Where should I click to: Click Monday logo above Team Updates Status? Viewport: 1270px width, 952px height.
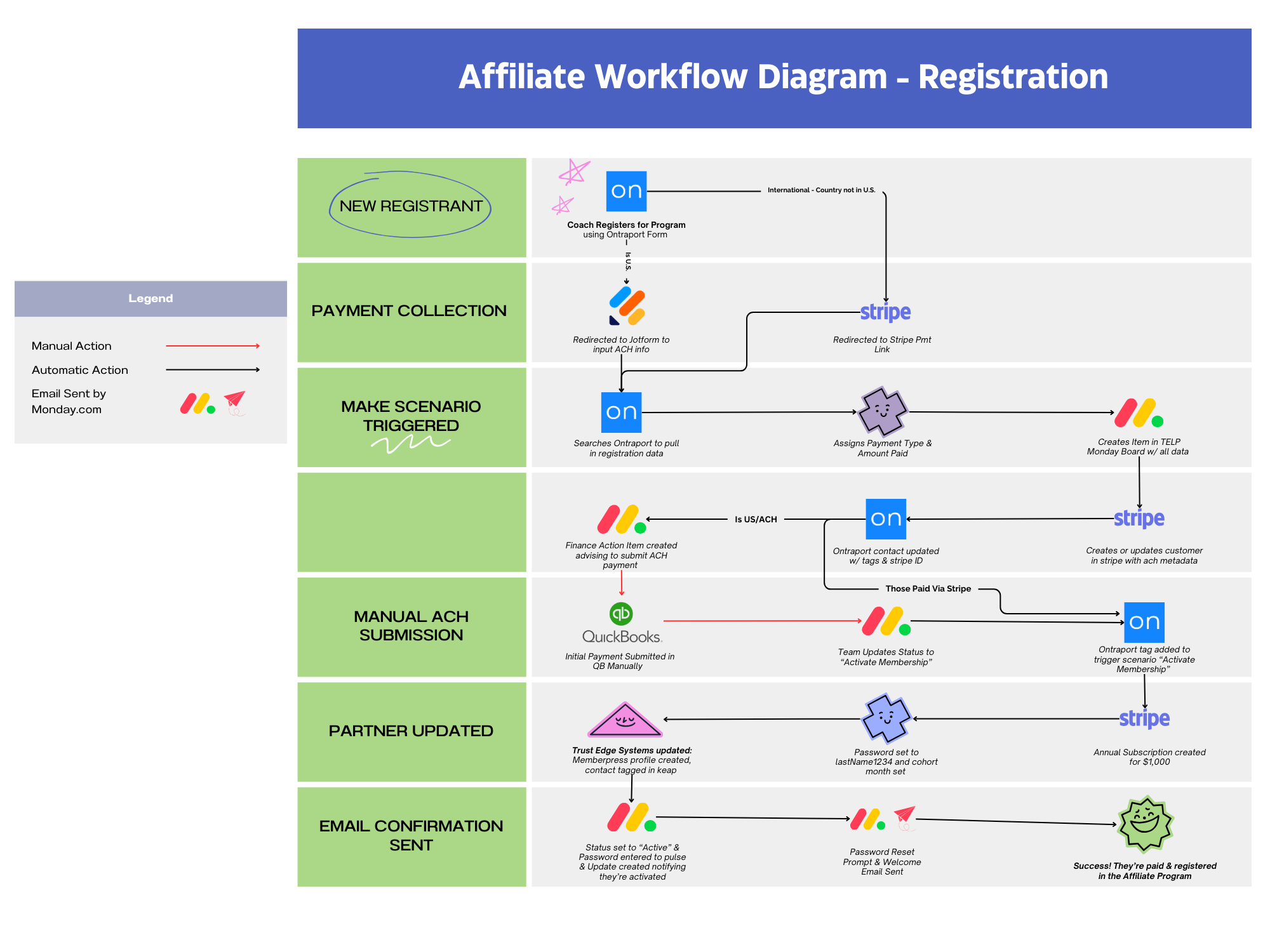tap(886, 621)
